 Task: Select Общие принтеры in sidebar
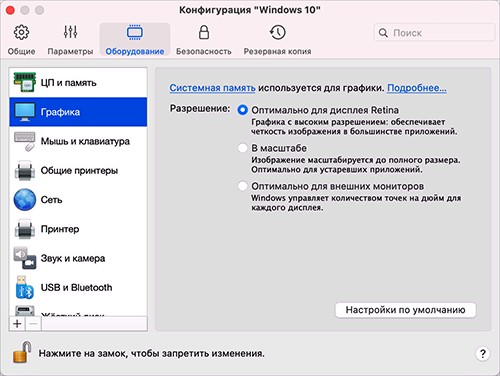click(x=78, y=170)
